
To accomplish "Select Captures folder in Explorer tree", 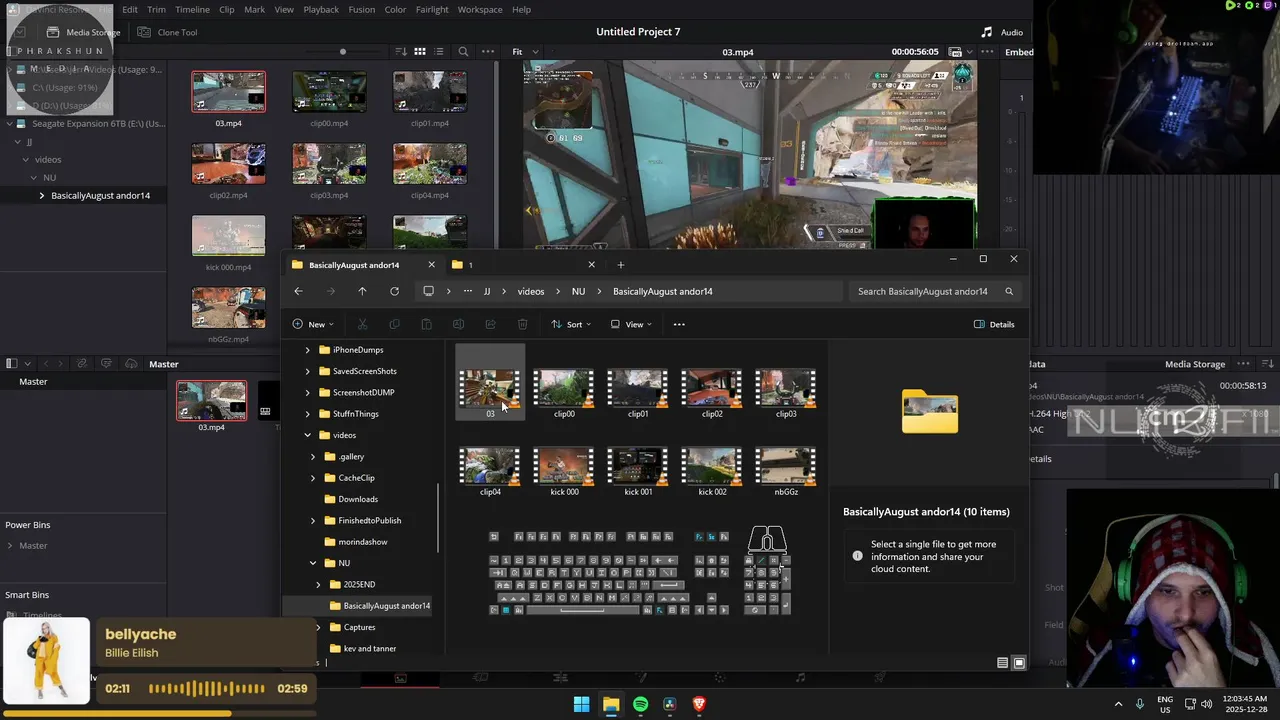I will click(x=359, y=627).
